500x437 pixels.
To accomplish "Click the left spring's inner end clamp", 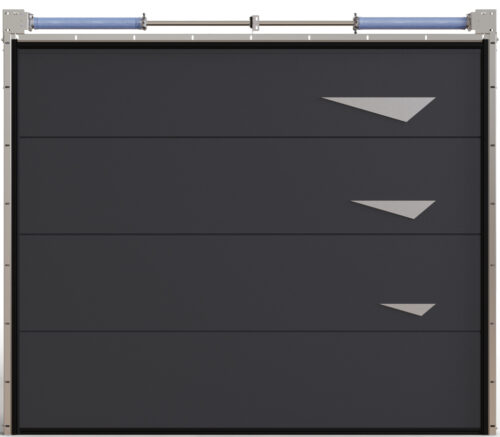I will pos(144,22).
